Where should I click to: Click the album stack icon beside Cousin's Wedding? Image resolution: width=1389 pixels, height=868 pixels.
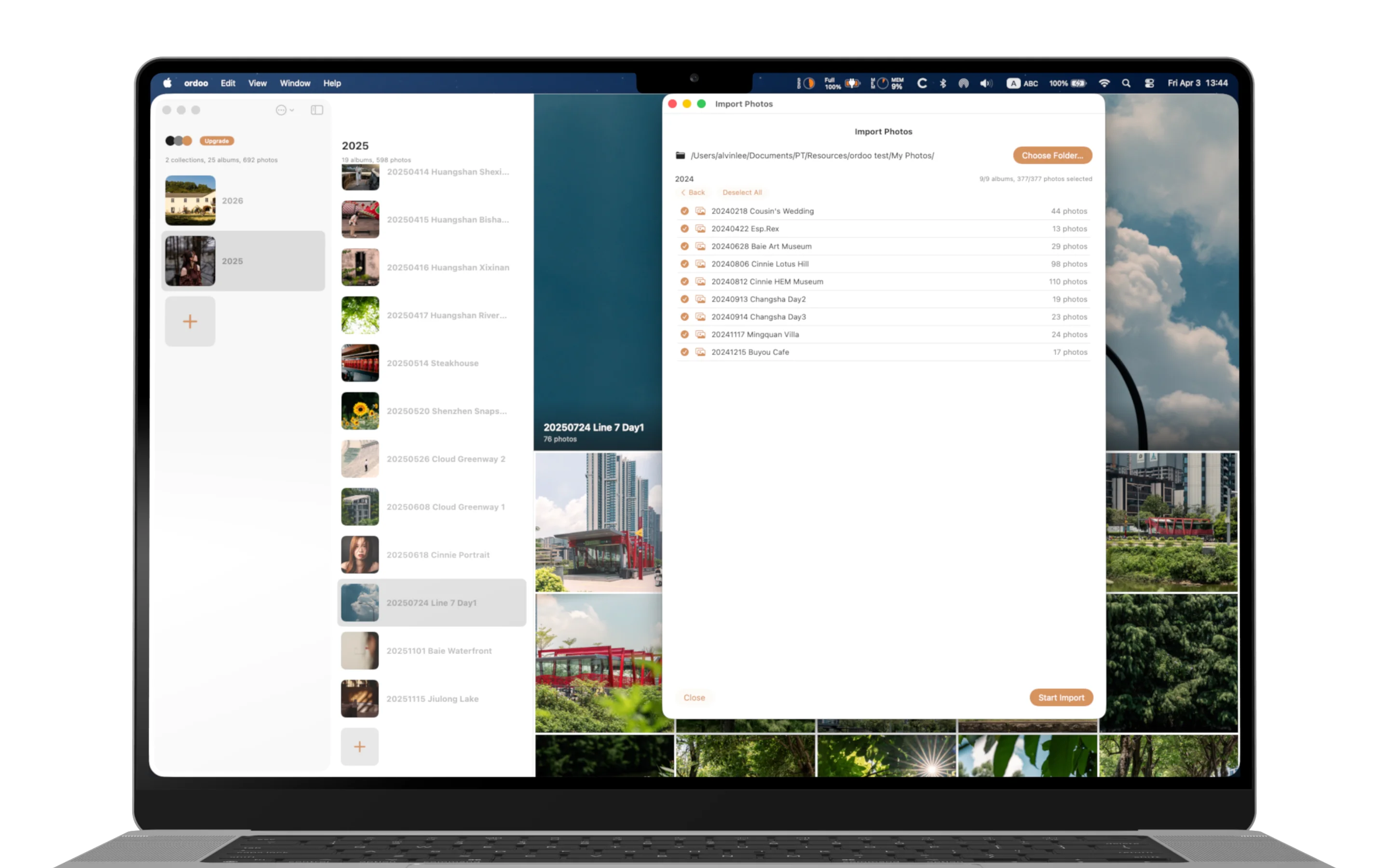point(701,211)
